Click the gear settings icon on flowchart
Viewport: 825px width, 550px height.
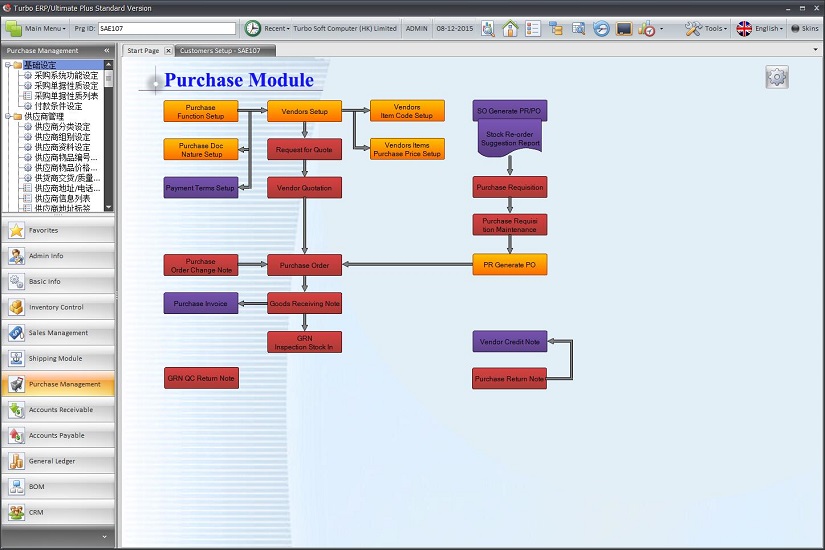coord(777,77)
